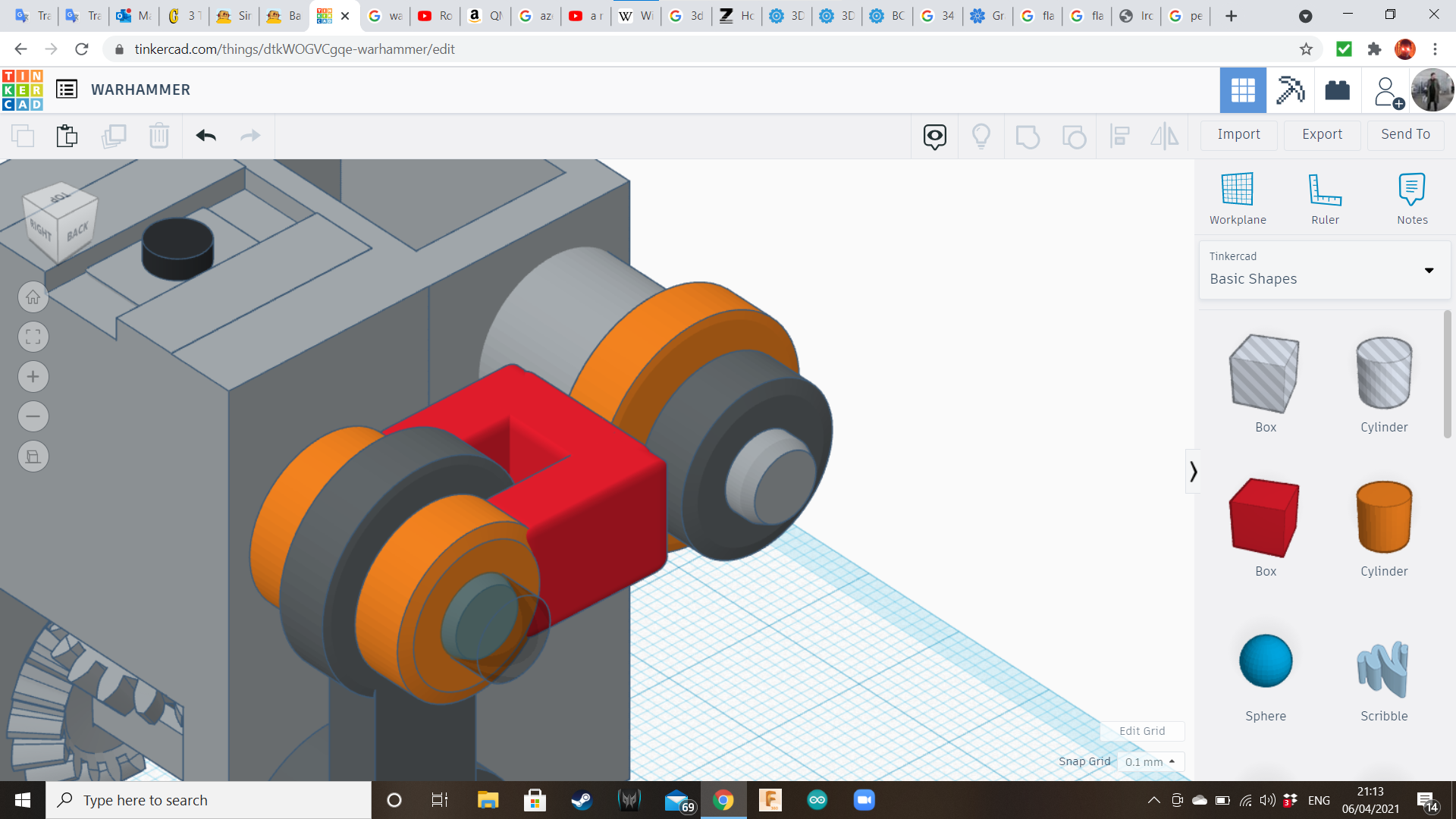The image size is (1456, 819).
Task: Toggle the Show all lightbulb icon
Action: click(981, 136)
